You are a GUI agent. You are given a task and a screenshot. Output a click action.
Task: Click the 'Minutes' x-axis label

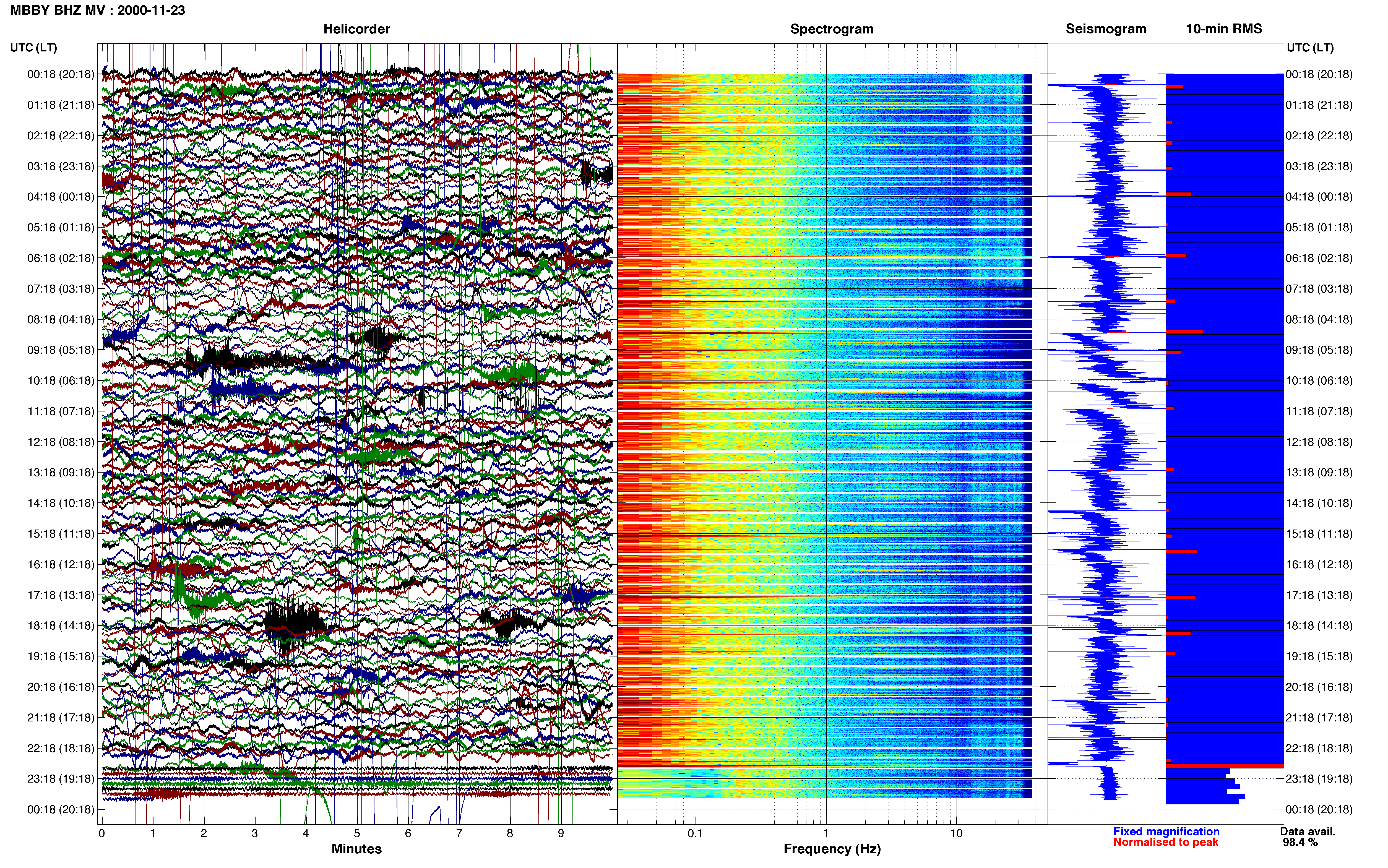click(356, 848)
